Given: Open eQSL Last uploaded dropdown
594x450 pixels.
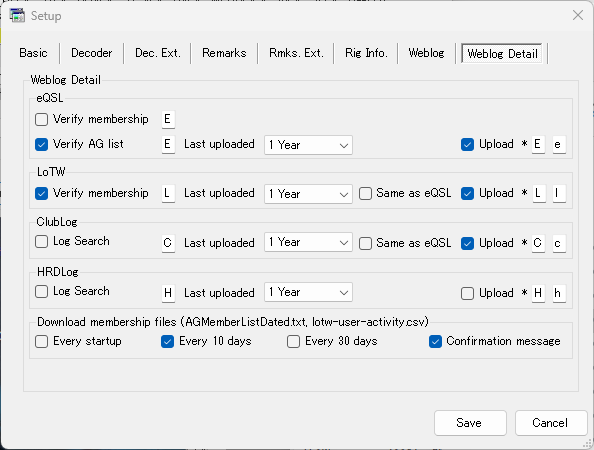Looking at the screenshot, I should pos(308,145).
